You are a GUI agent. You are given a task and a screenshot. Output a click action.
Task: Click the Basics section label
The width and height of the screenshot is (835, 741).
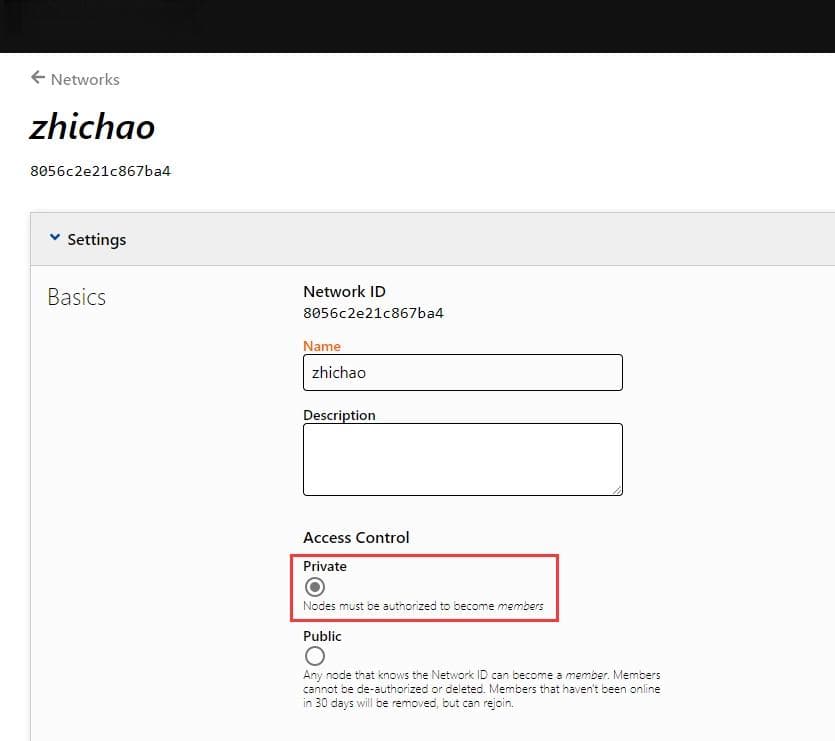77,297
